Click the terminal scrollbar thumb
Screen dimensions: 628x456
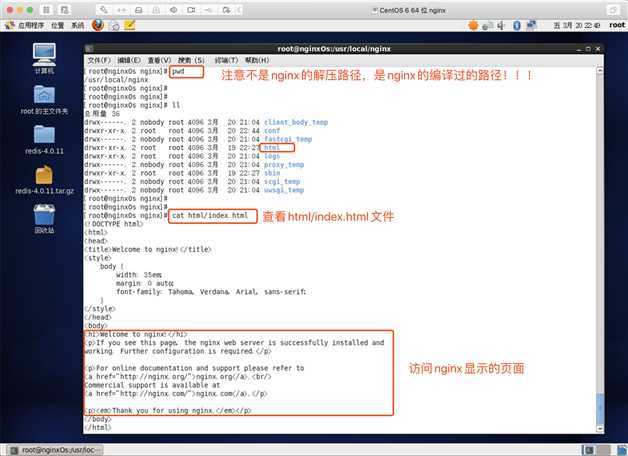point(600,409)
